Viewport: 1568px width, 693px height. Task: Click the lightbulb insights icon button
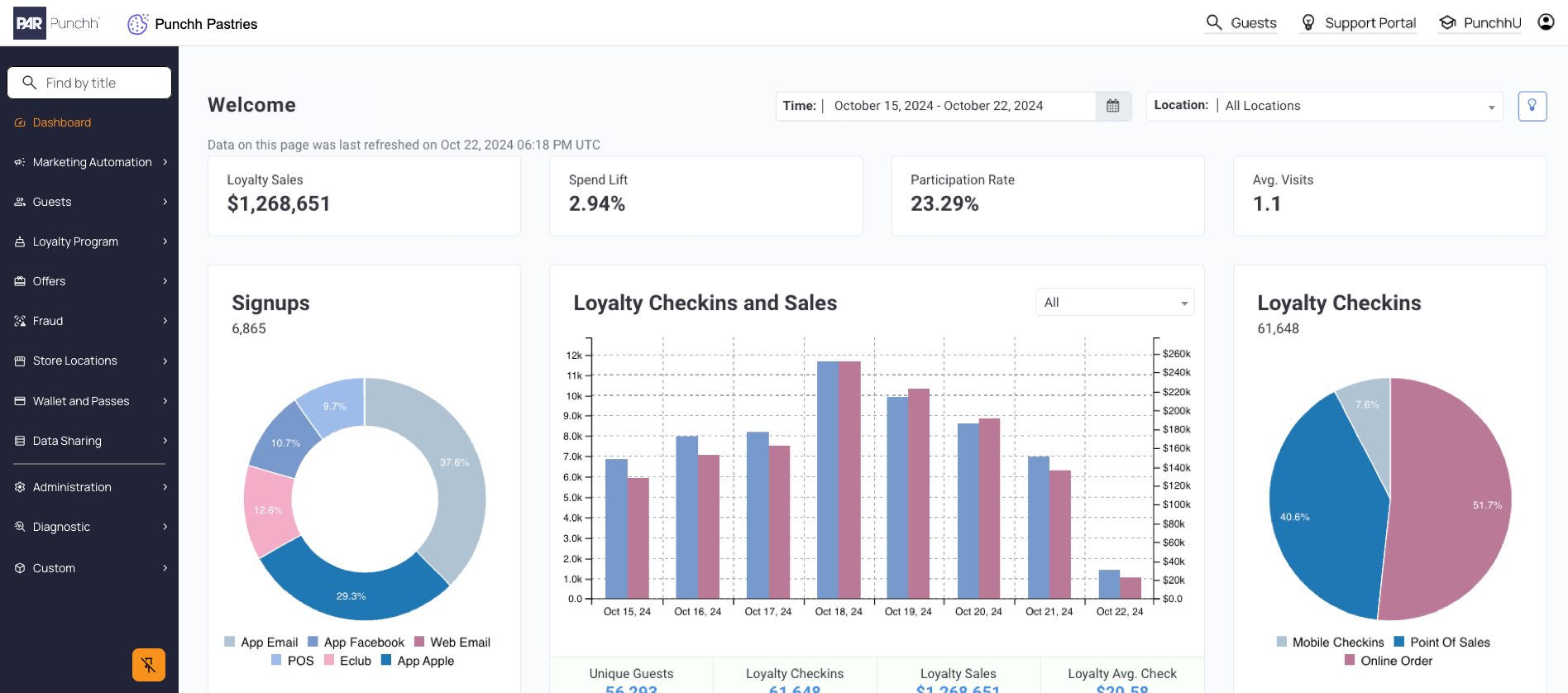pos(1532,106)
